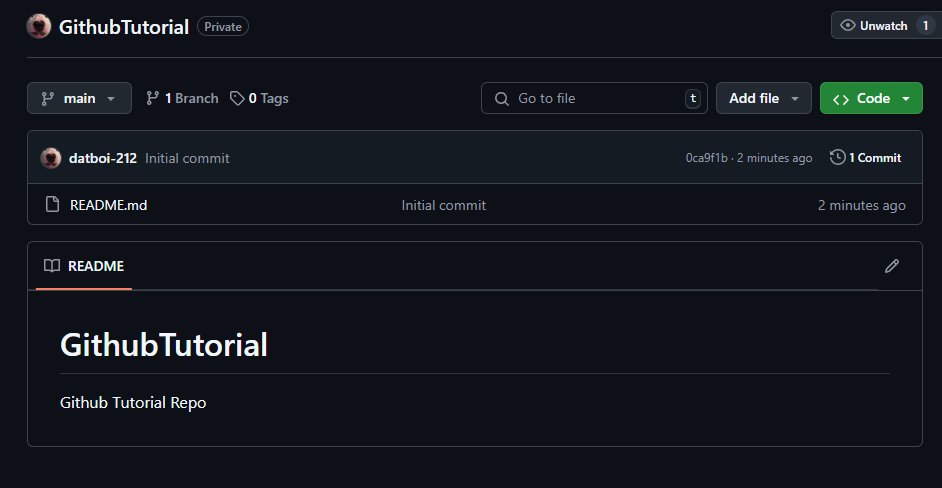Click the README.md file icon
Screen dimensions: 942x488
click(53, 205)
